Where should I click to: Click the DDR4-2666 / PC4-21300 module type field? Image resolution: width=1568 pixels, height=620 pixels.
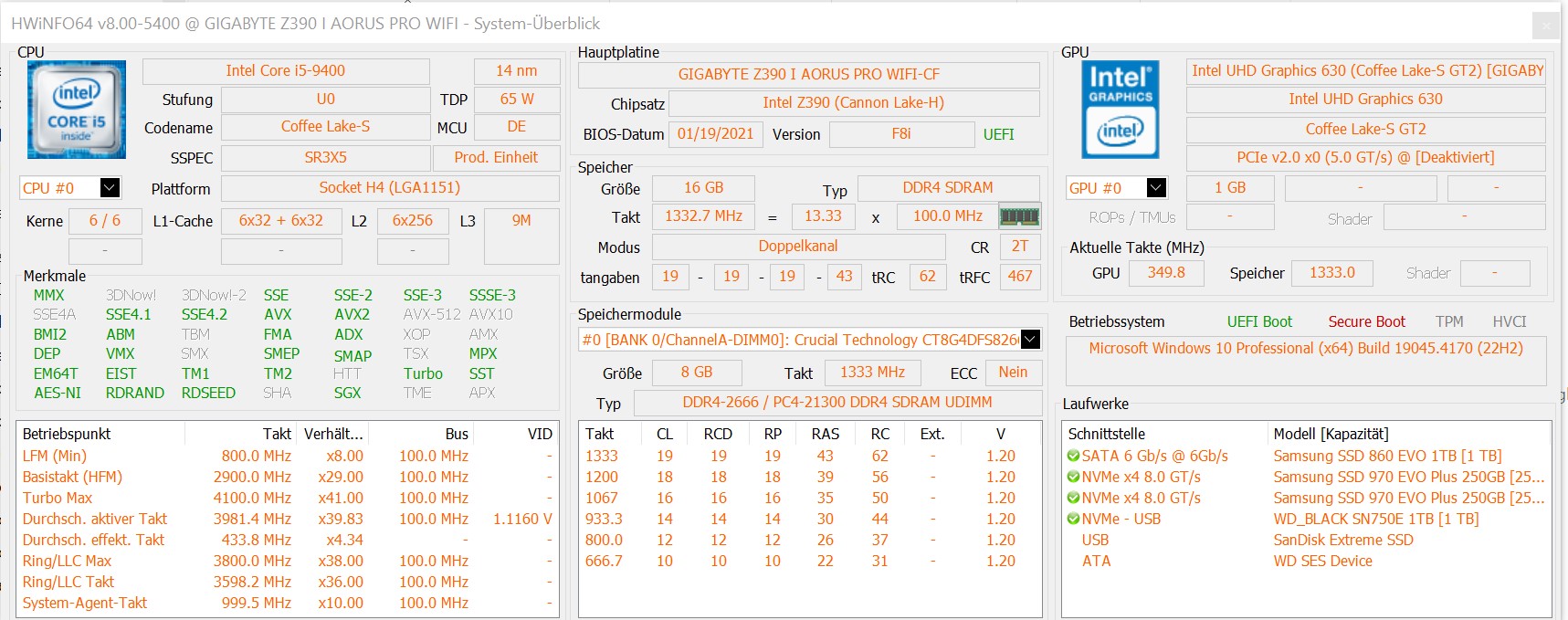(x=837, y=402)
